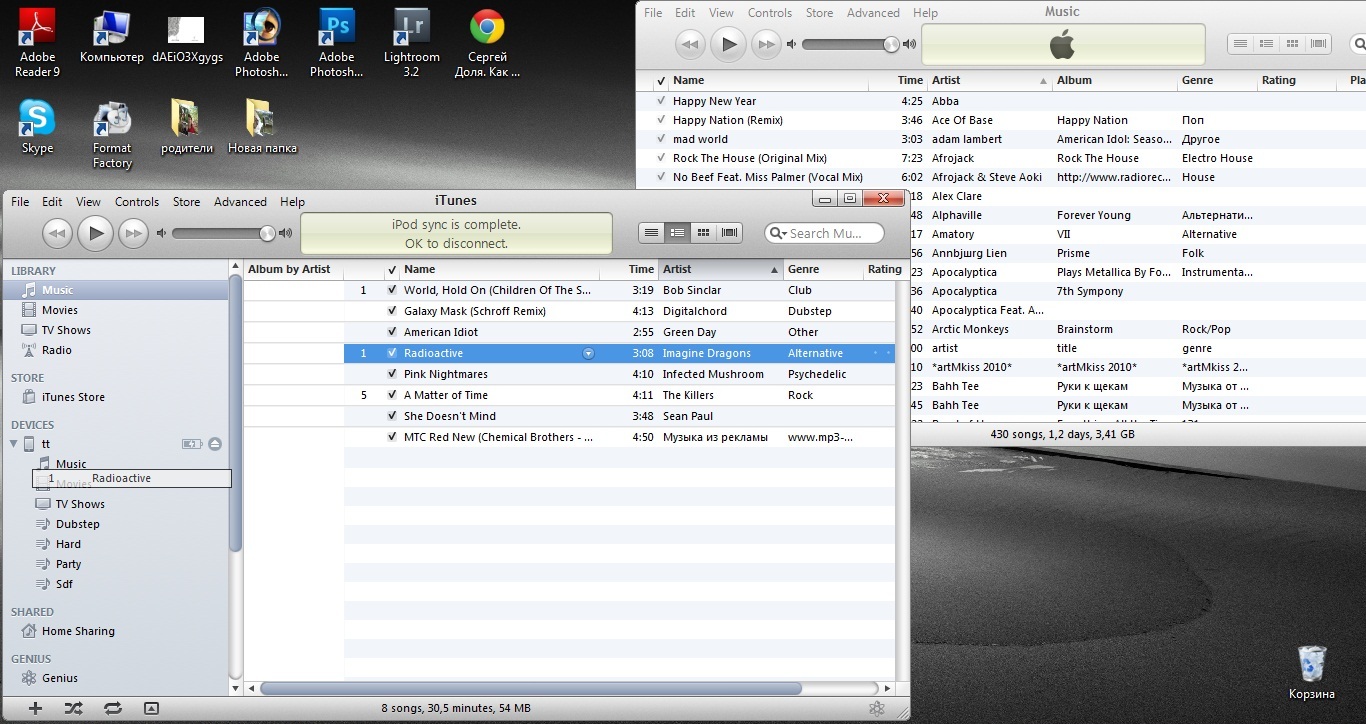Click Next track in front iTunes window
This screenshot has height=724, width=1366.
(133, 233)
